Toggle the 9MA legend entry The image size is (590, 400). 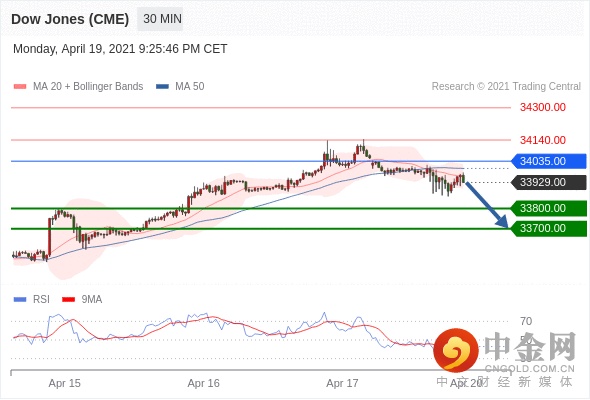[82, 300]
